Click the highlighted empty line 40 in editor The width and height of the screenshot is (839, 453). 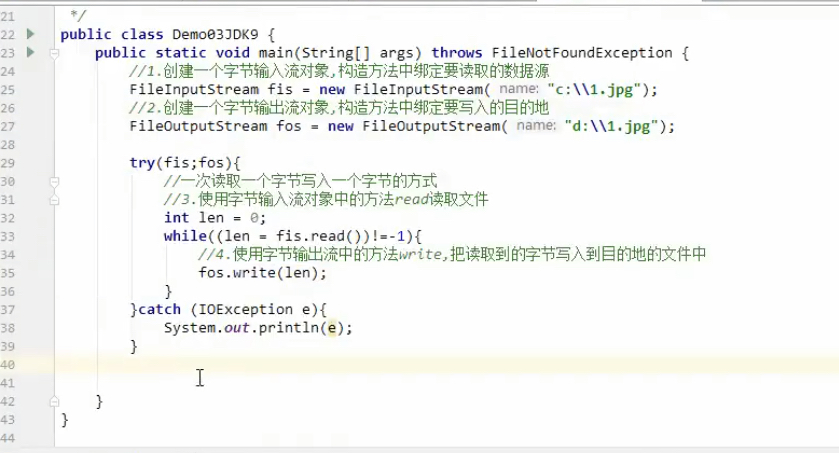point(447,365)
